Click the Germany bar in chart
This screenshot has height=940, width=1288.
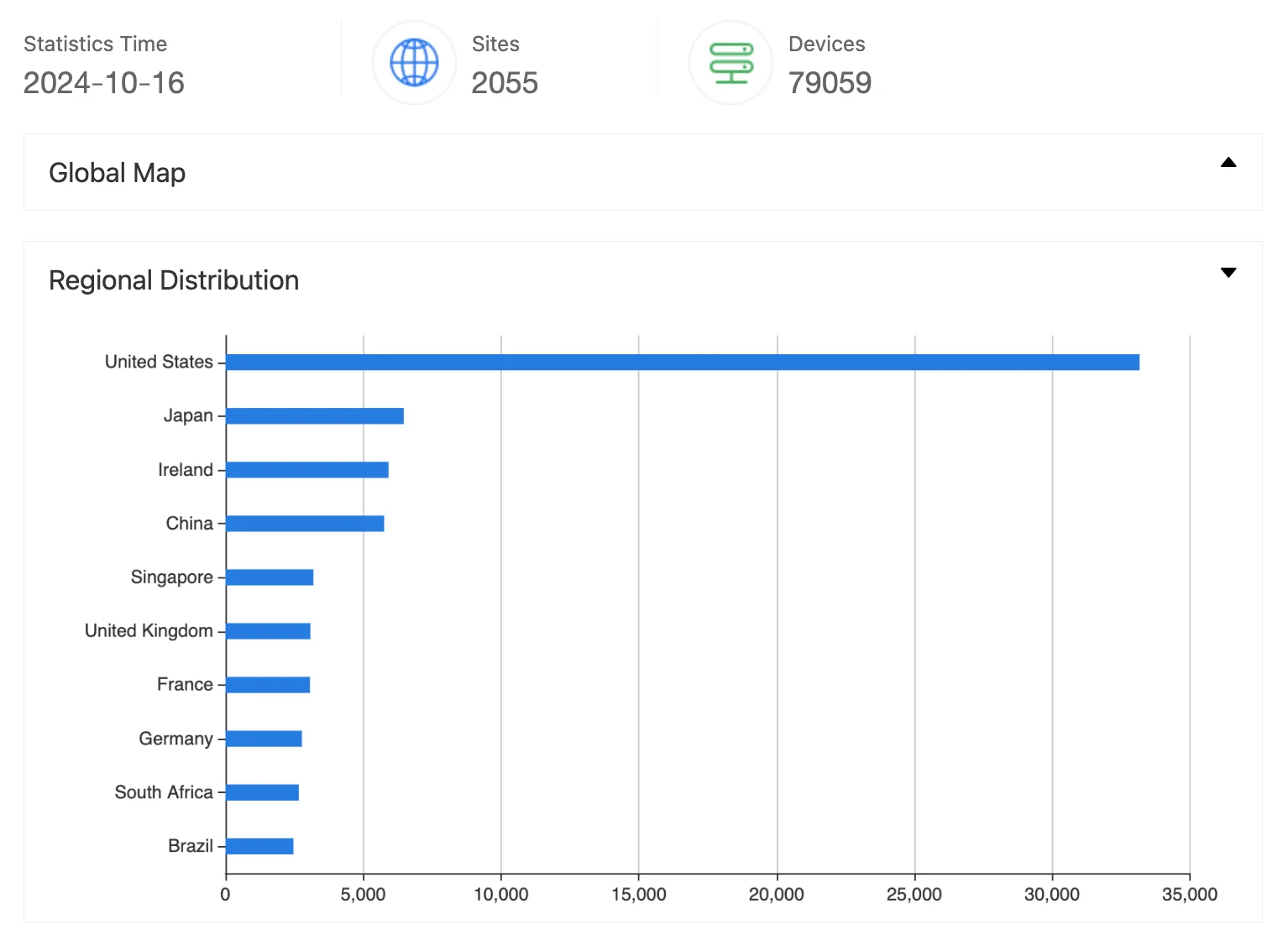[x=264, y=739]
